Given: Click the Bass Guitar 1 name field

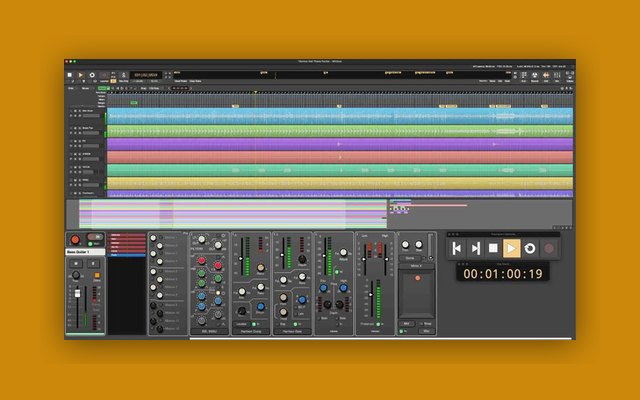Looking at the screenshot, I should [85, 252].
